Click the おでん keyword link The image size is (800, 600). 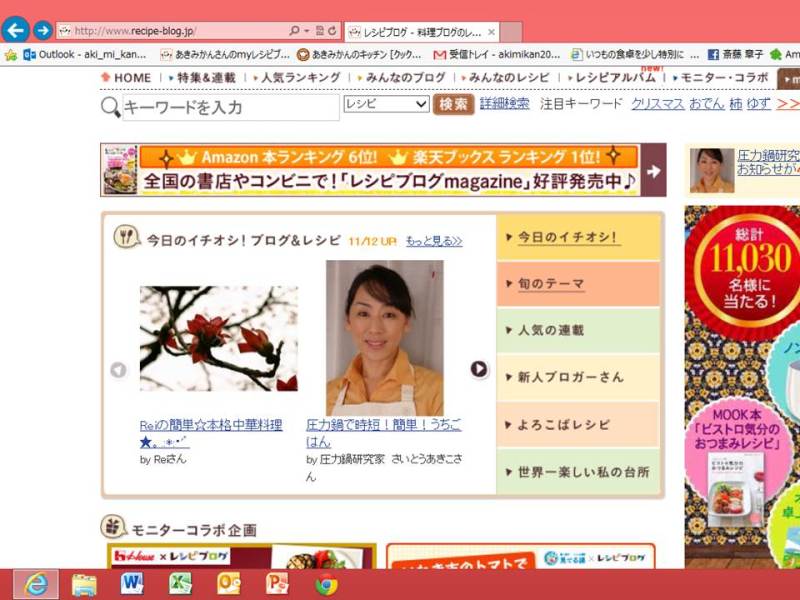707,104
